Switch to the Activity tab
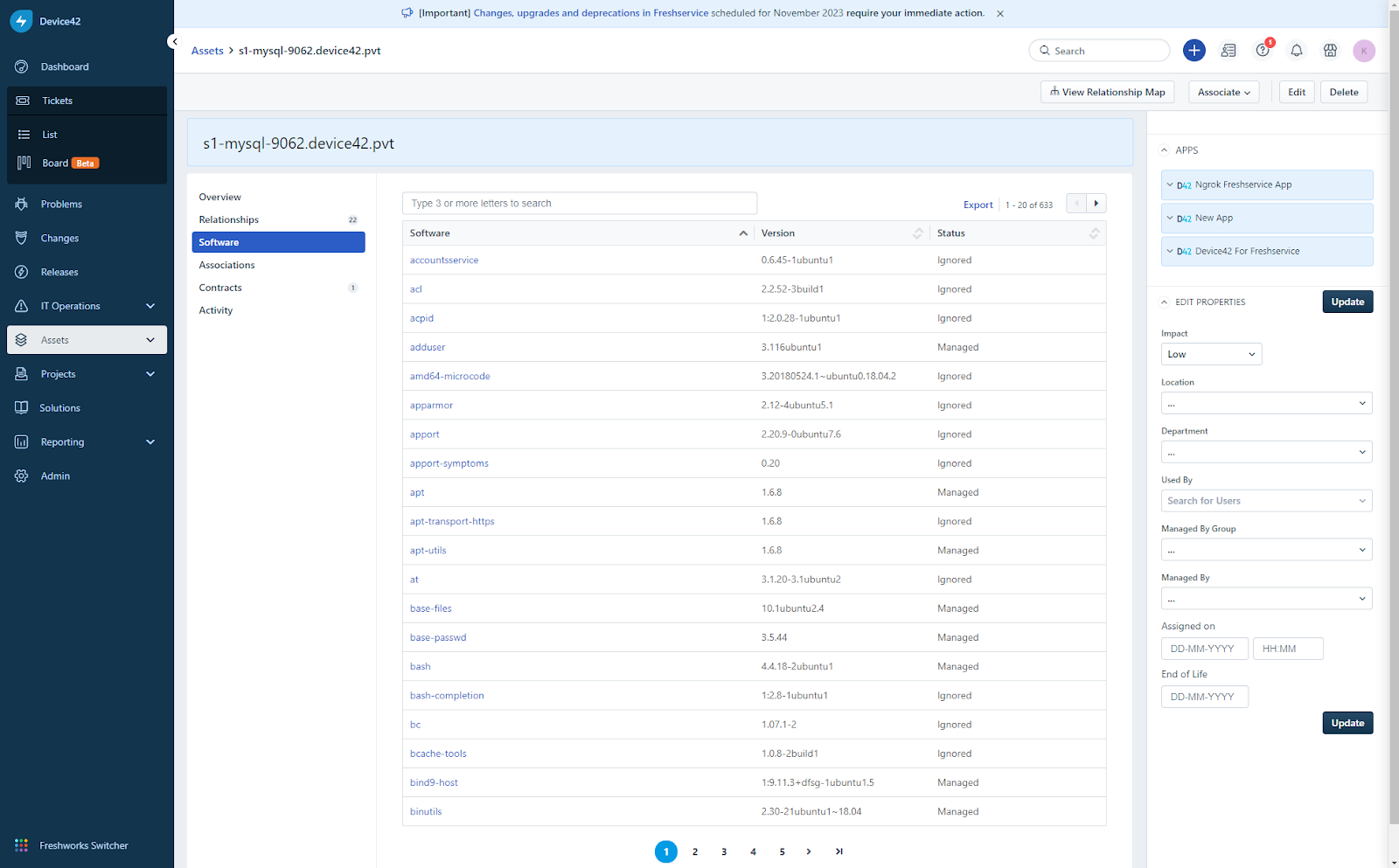 point(278,310)
